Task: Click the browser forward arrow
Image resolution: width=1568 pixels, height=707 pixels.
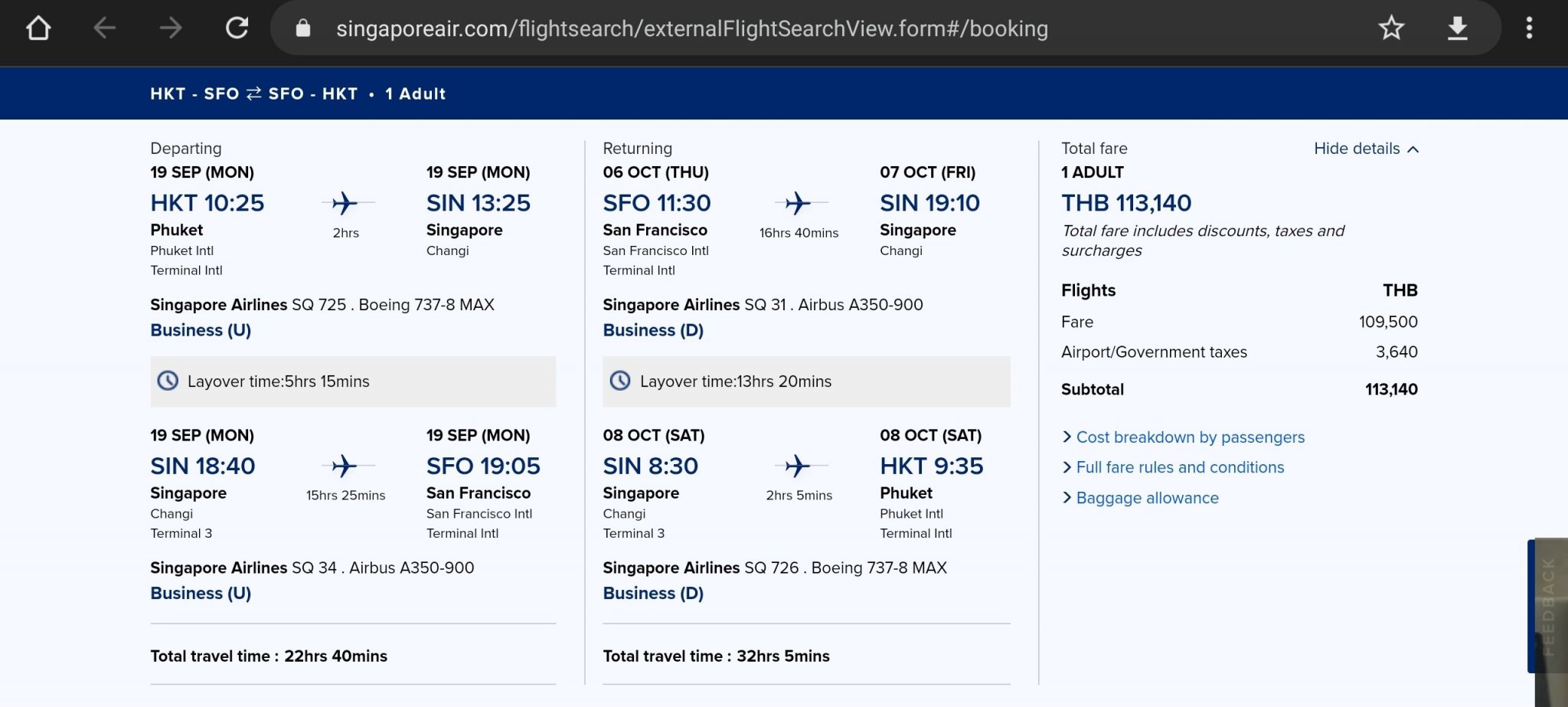Action: [171, 28]
